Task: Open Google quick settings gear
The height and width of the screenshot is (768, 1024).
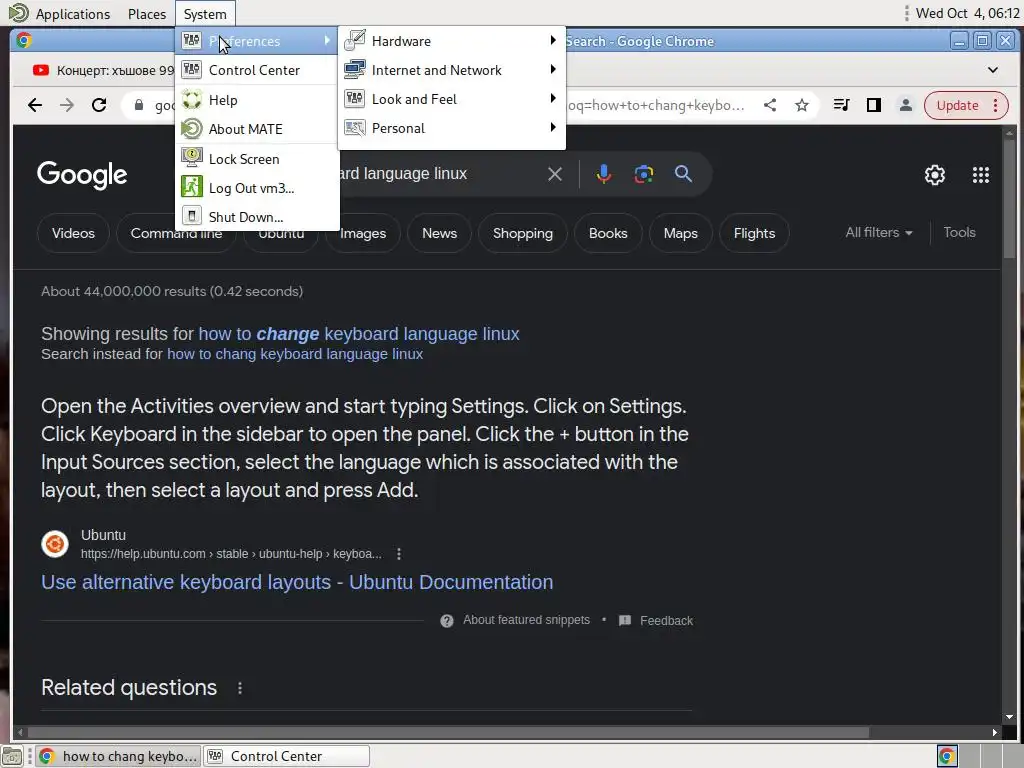Action: (x=935, y=174)
